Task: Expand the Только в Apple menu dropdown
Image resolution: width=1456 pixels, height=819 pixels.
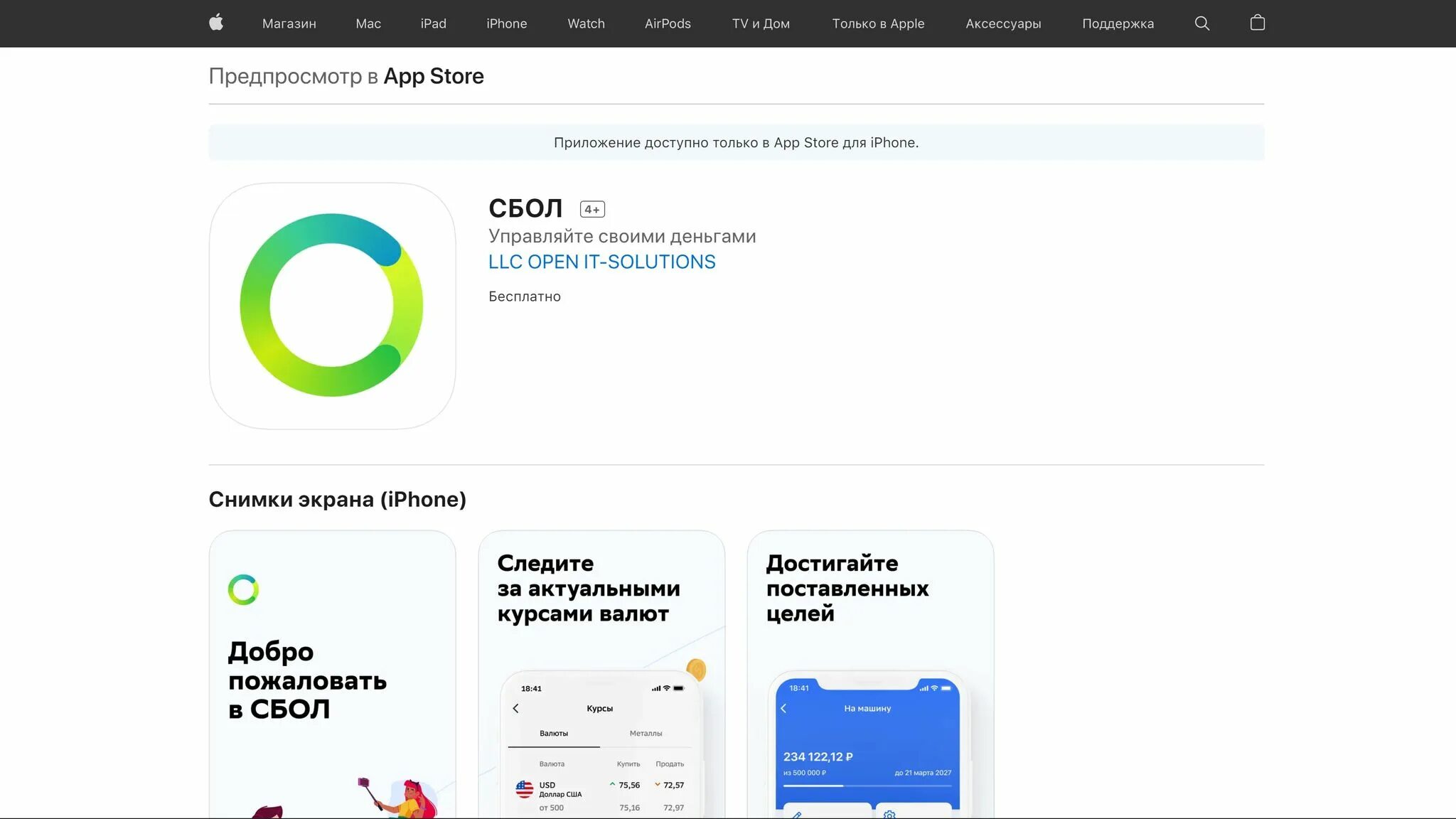Action: (878, 23)
